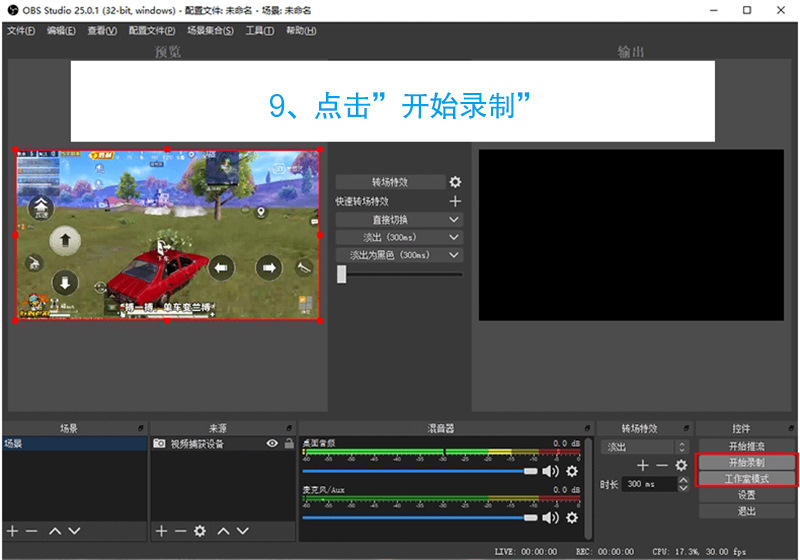This screenshot has width=800, height=560.
Task: Open source properties gear icon
Action: [x=200, y=531]
